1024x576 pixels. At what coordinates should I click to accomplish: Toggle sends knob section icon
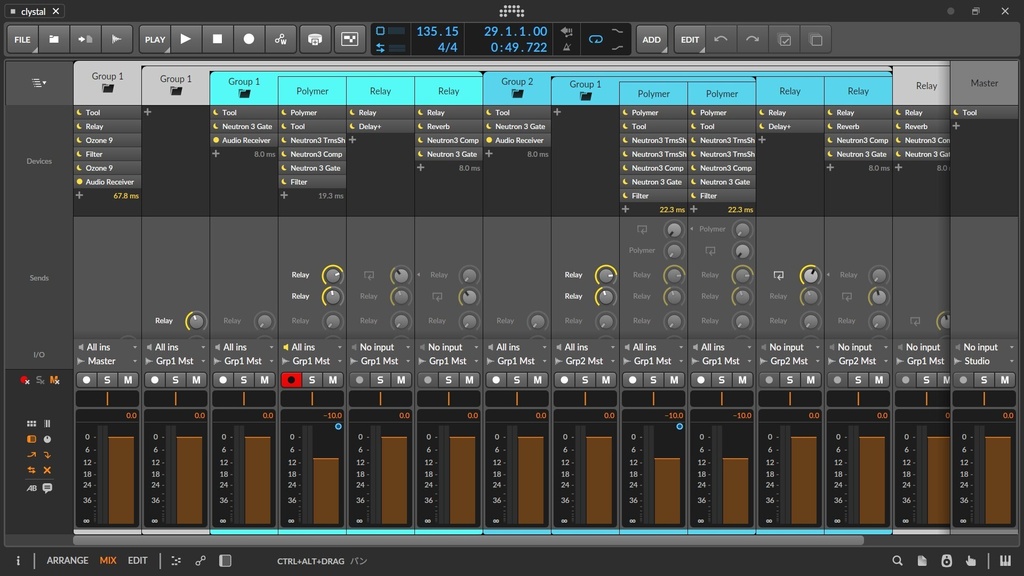point(47,439)
